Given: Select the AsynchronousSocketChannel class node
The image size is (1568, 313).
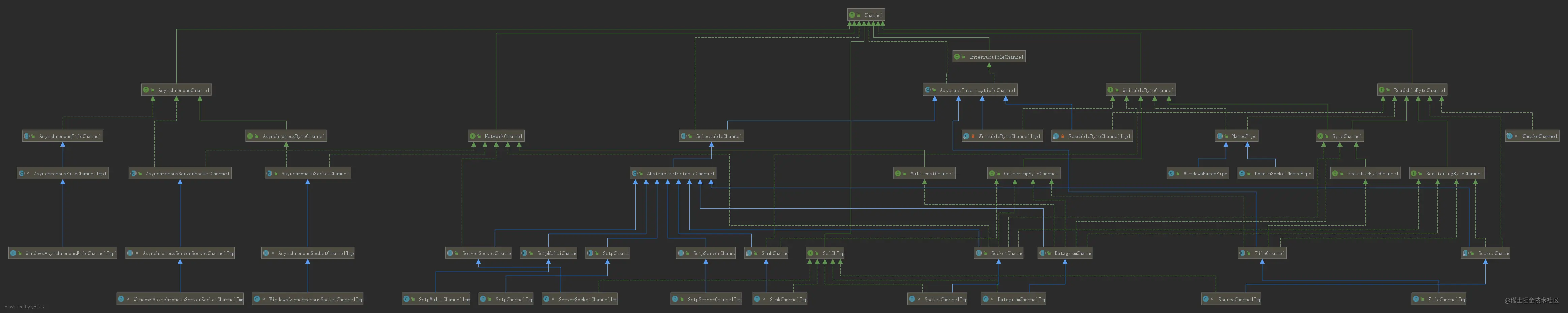Looking at the screenshot, I should click(308, 174).
